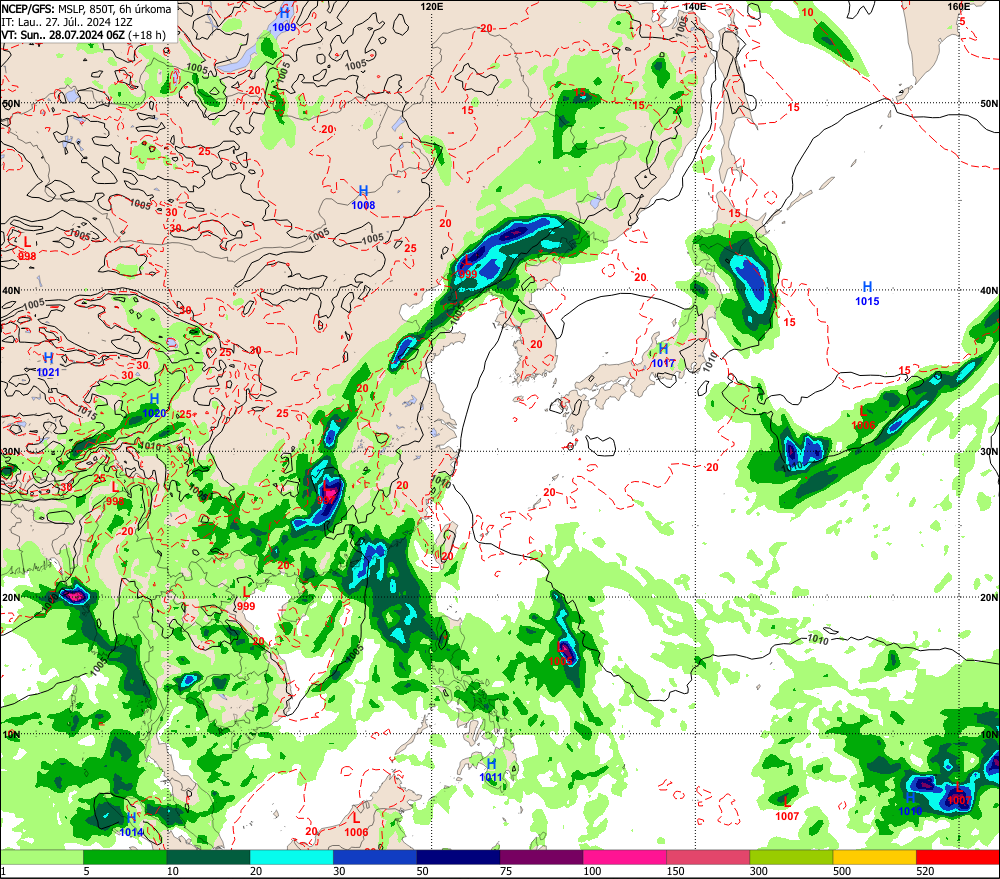Select the dark green 10–20 legend swatch
This screenshot has height=879, width=1000.
click(x=208, y=857)
